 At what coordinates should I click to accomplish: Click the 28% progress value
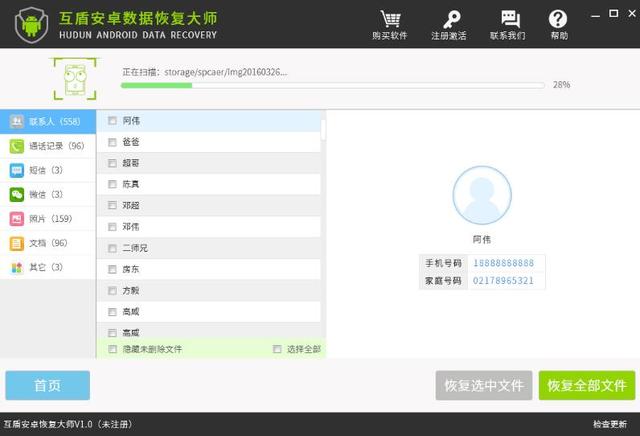[562, 85]
